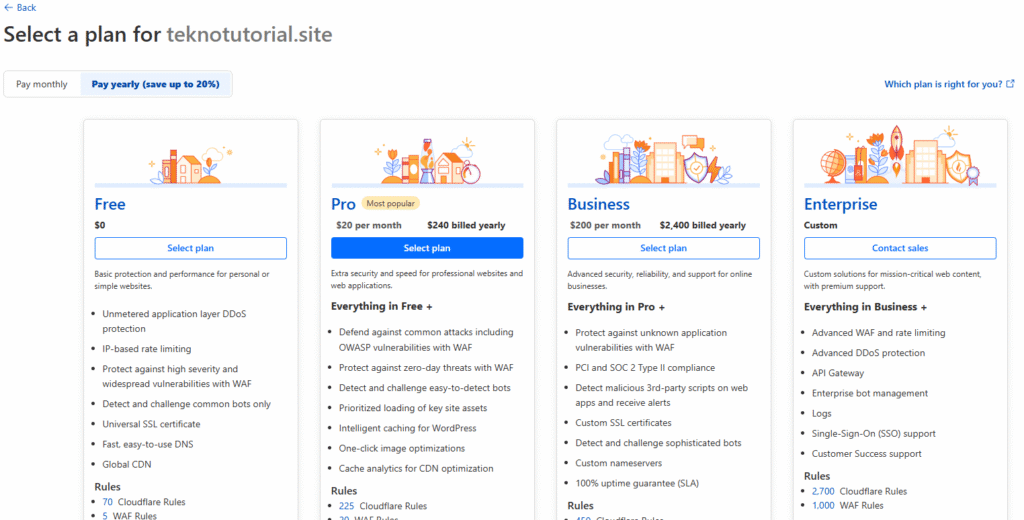Click 'Everything in Free +' heading
The width and height of the screenshot is (1024, 520).
(x=381, y=306)
